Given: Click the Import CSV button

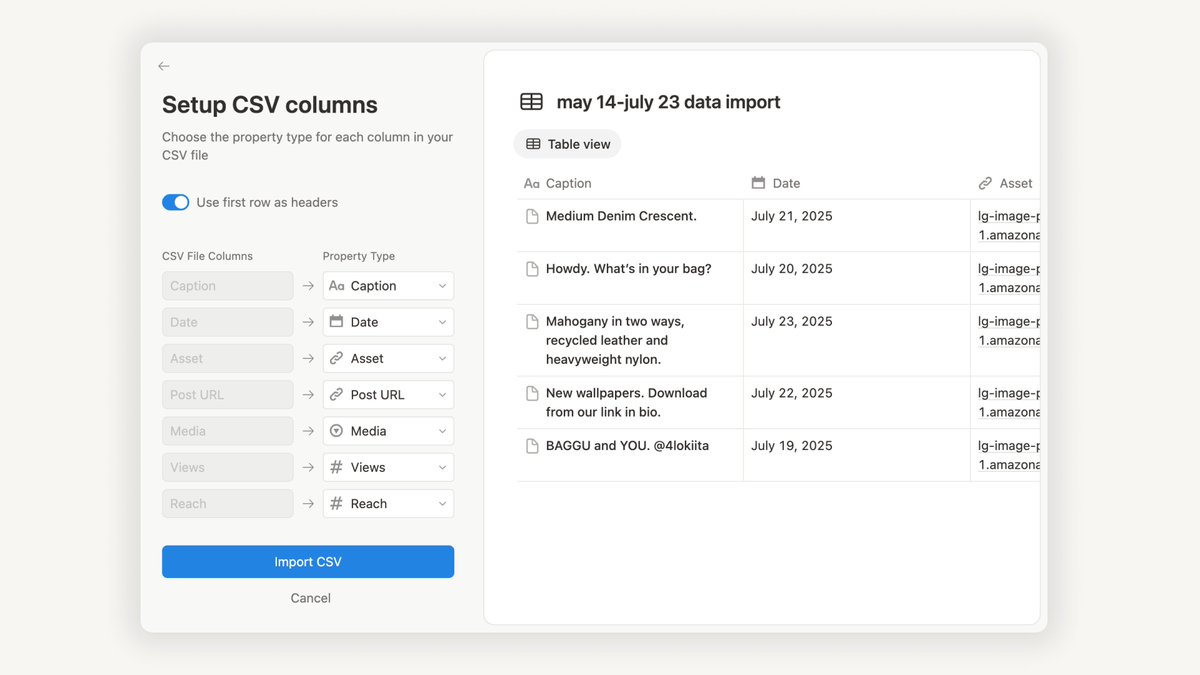Looking at the screenshot, I should click(x=308, y=562).
